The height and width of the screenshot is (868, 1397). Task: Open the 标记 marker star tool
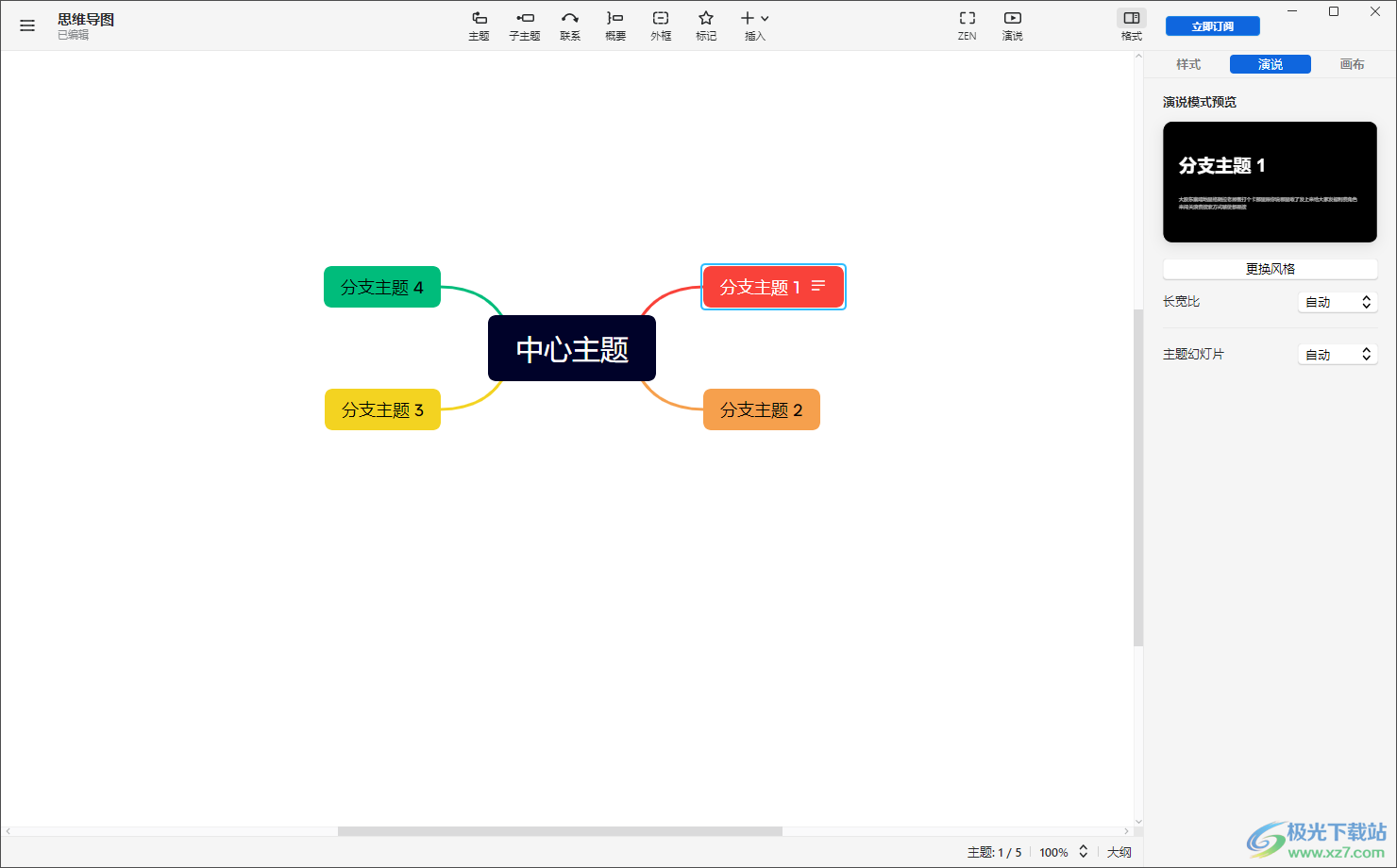[706, 25]
